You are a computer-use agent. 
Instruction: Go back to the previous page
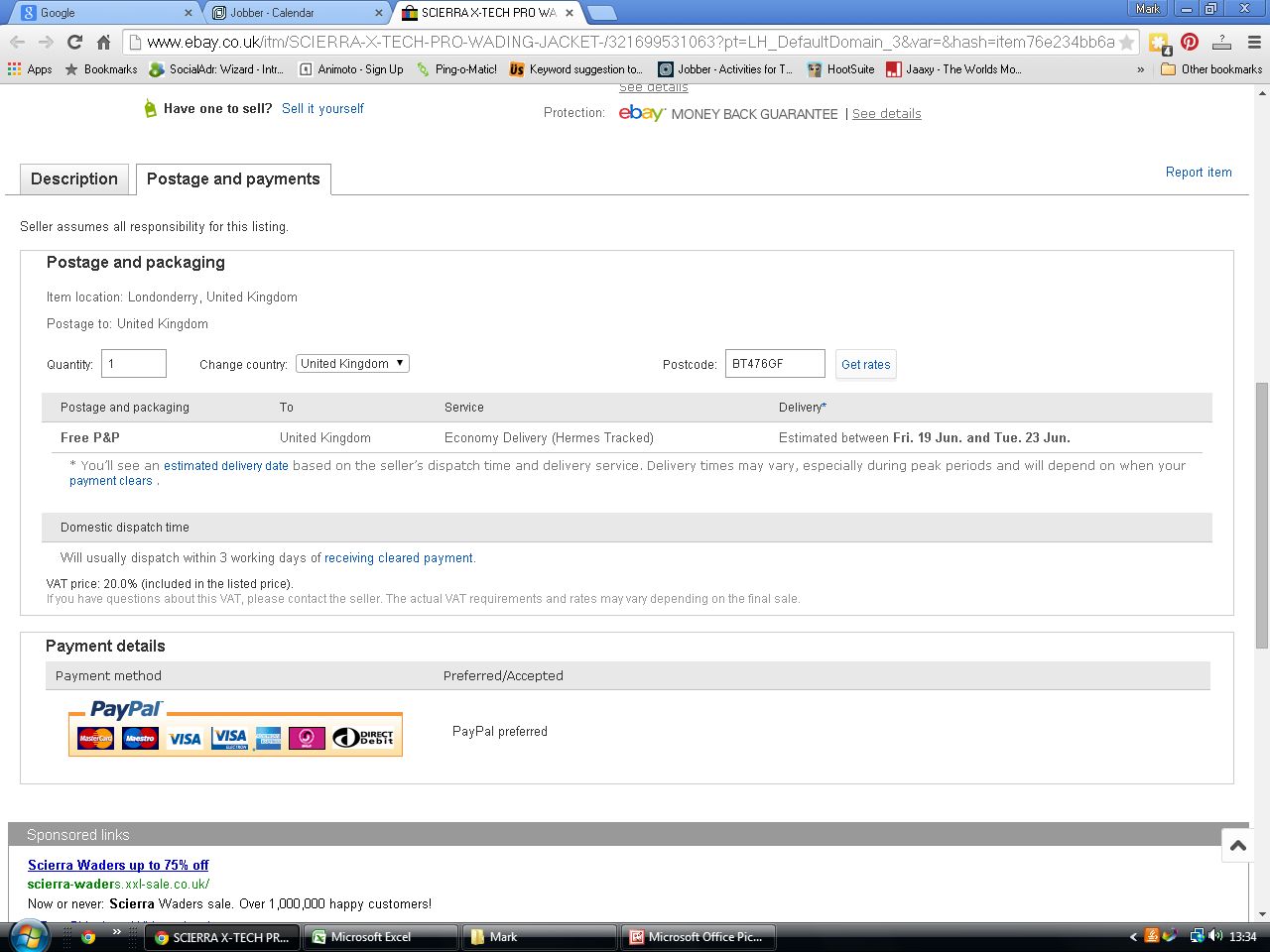[x=17, y=42]
